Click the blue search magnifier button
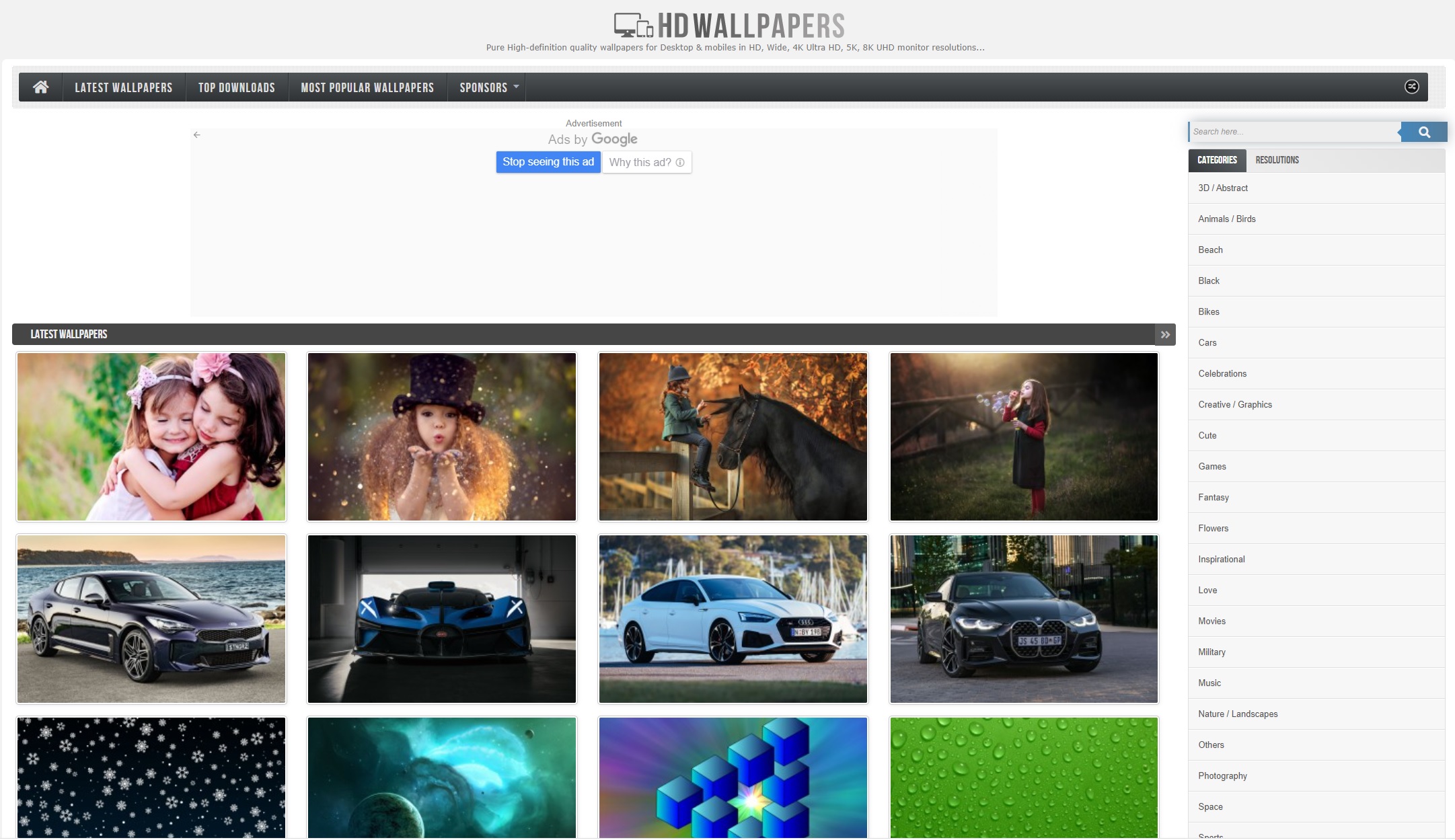 coord(1423,132)
